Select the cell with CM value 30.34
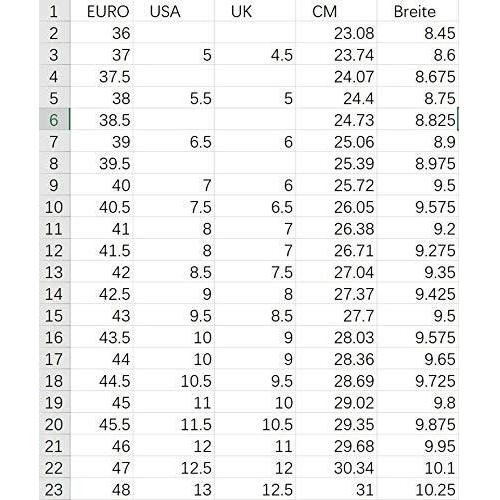The width and height of the screenshot is (500, 500). 336,468
